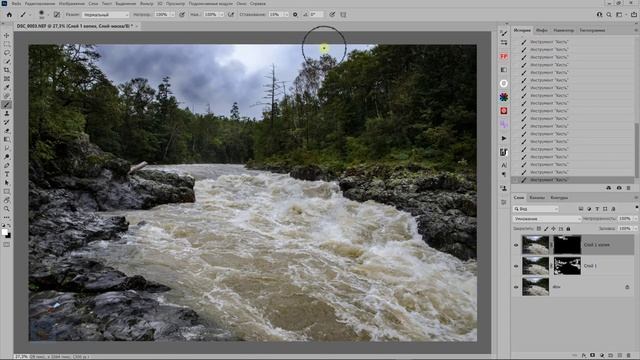Click the foreground color swatch

pos(4,232)
